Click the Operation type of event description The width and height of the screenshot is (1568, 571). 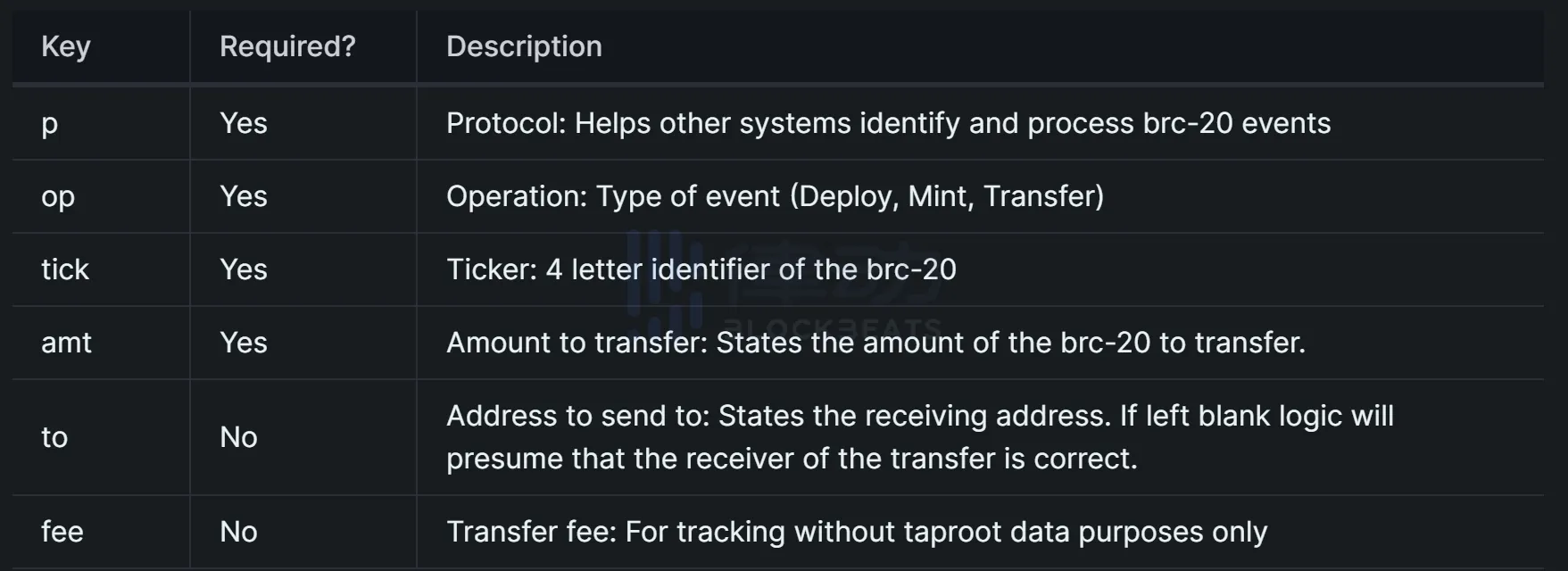point(775,196)
